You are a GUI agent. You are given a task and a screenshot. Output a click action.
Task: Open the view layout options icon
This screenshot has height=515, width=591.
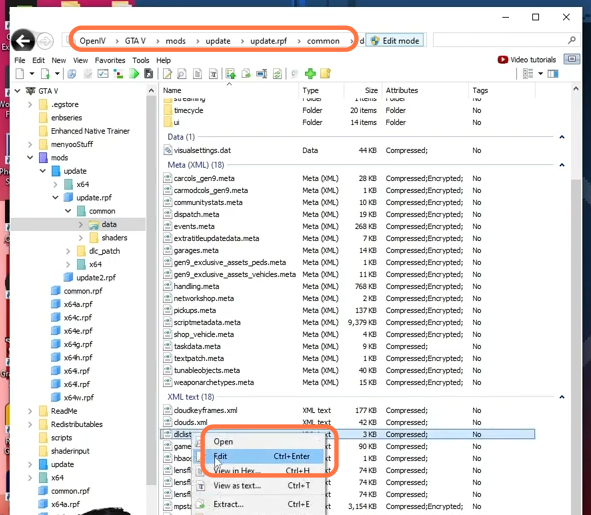click(528, 74)
